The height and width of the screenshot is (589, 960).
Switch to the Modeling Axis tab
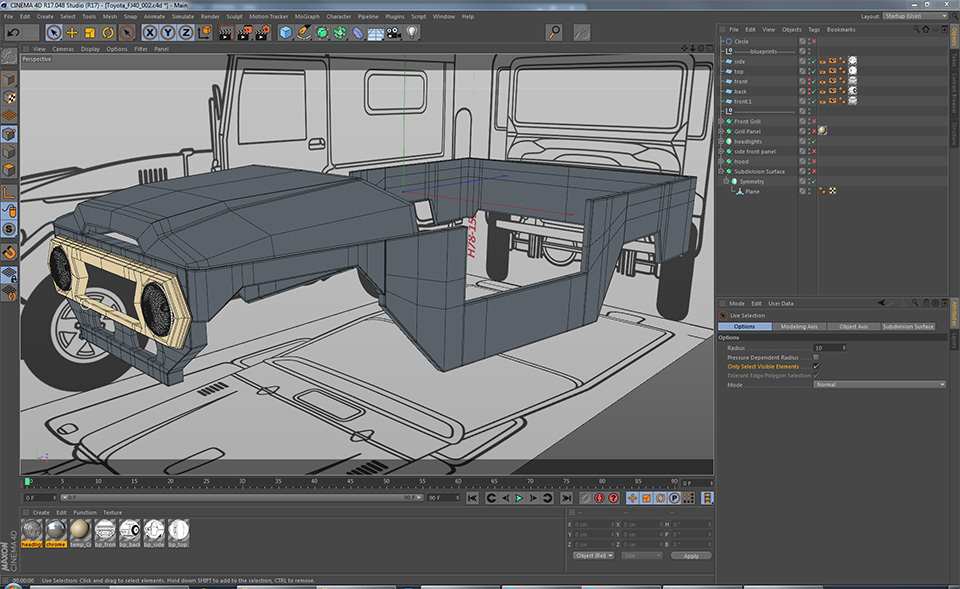[799, 327]
